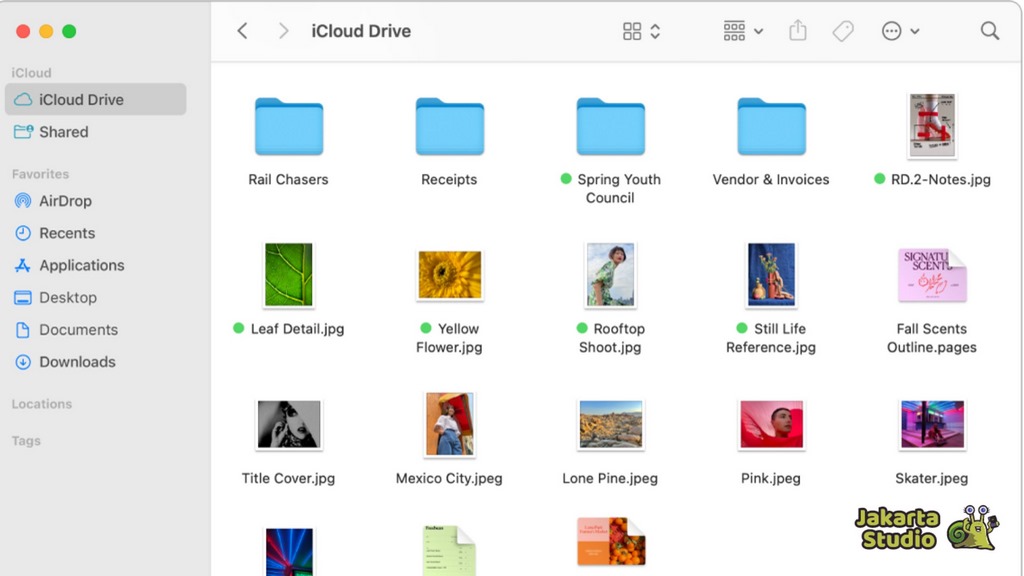Click the "Lone Pine.jpeg" file name
The image size is (1024, 576).
pyautogui.click(x=610, y=478)
